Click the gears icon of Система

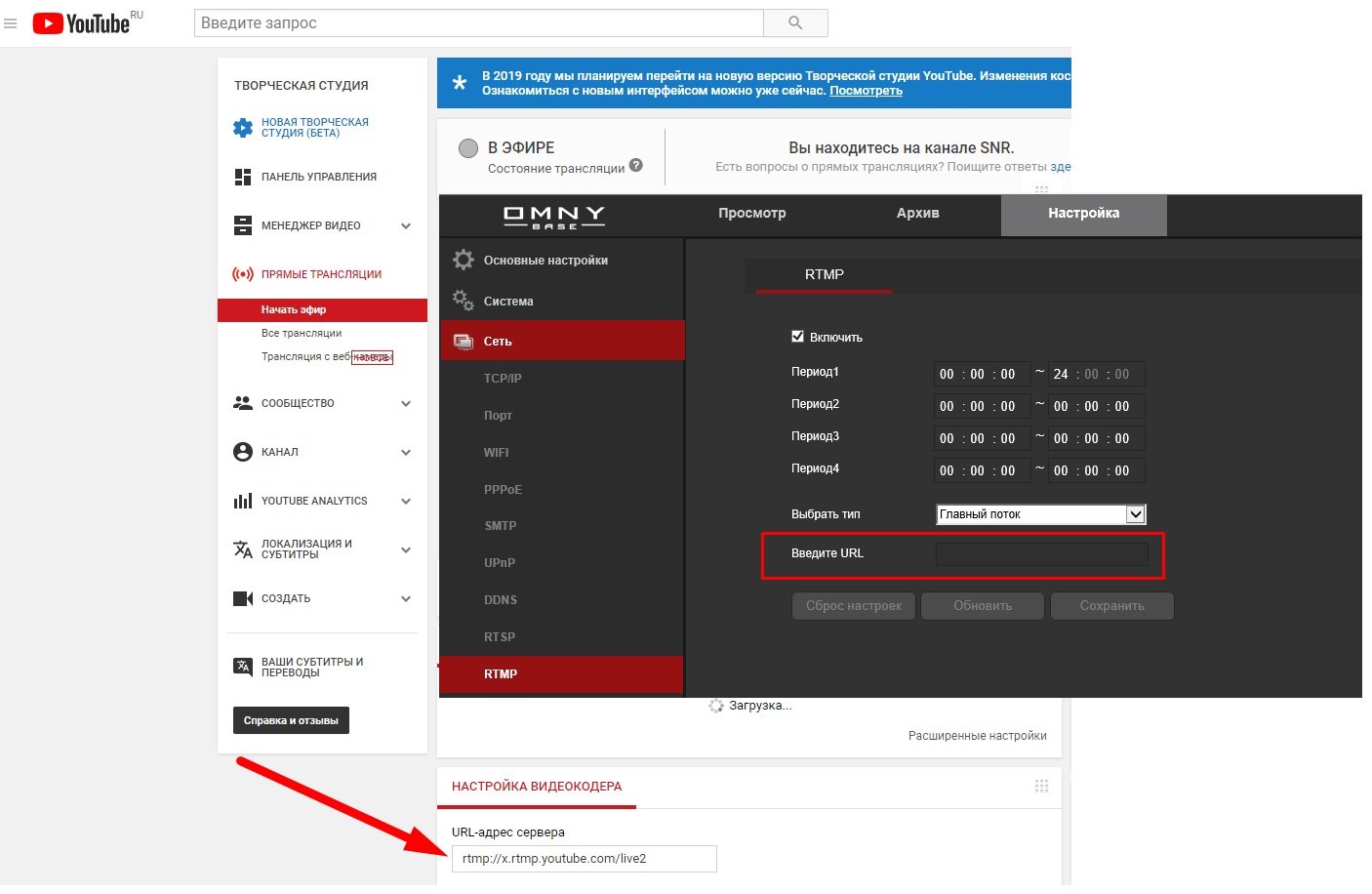(x=464, y=301)
